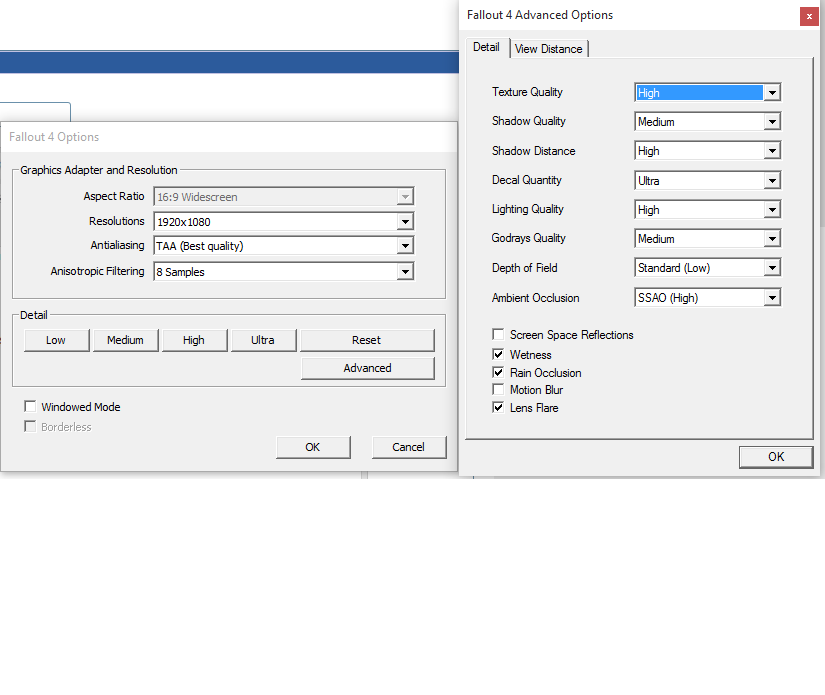The height and width of the screenshot is (695, 825).
Task: Open the Anisotropic Filtering dropdown
Action: click(x=284, y=271)
